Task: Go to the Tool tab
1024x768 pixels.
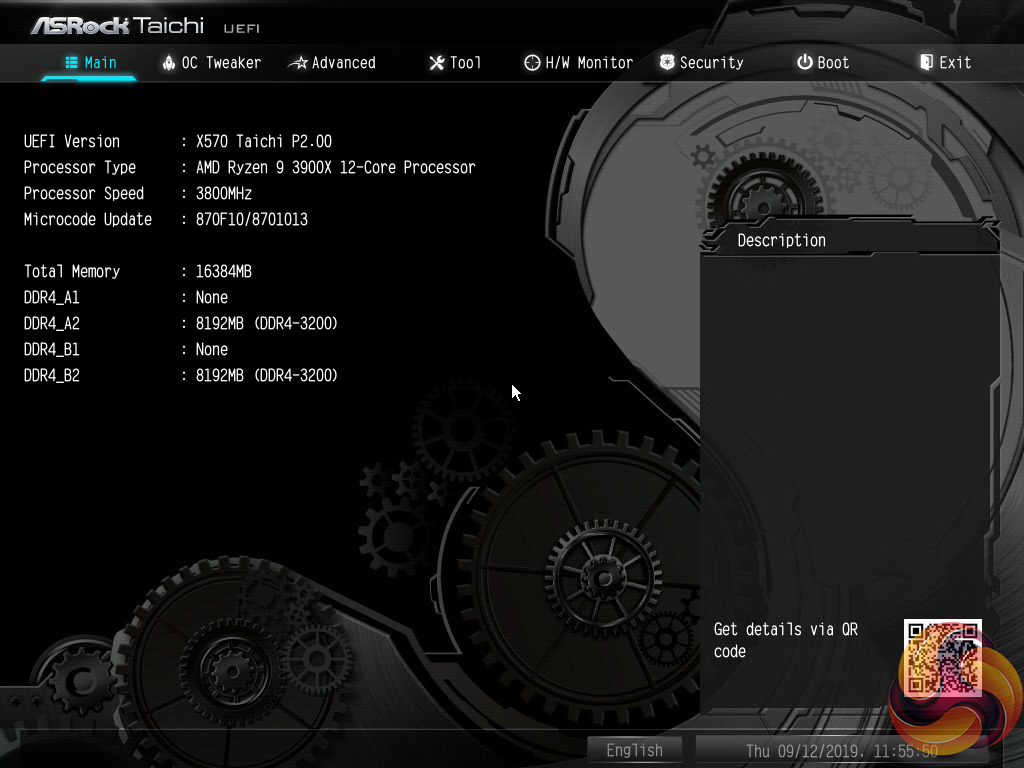Action: (455, 63)
